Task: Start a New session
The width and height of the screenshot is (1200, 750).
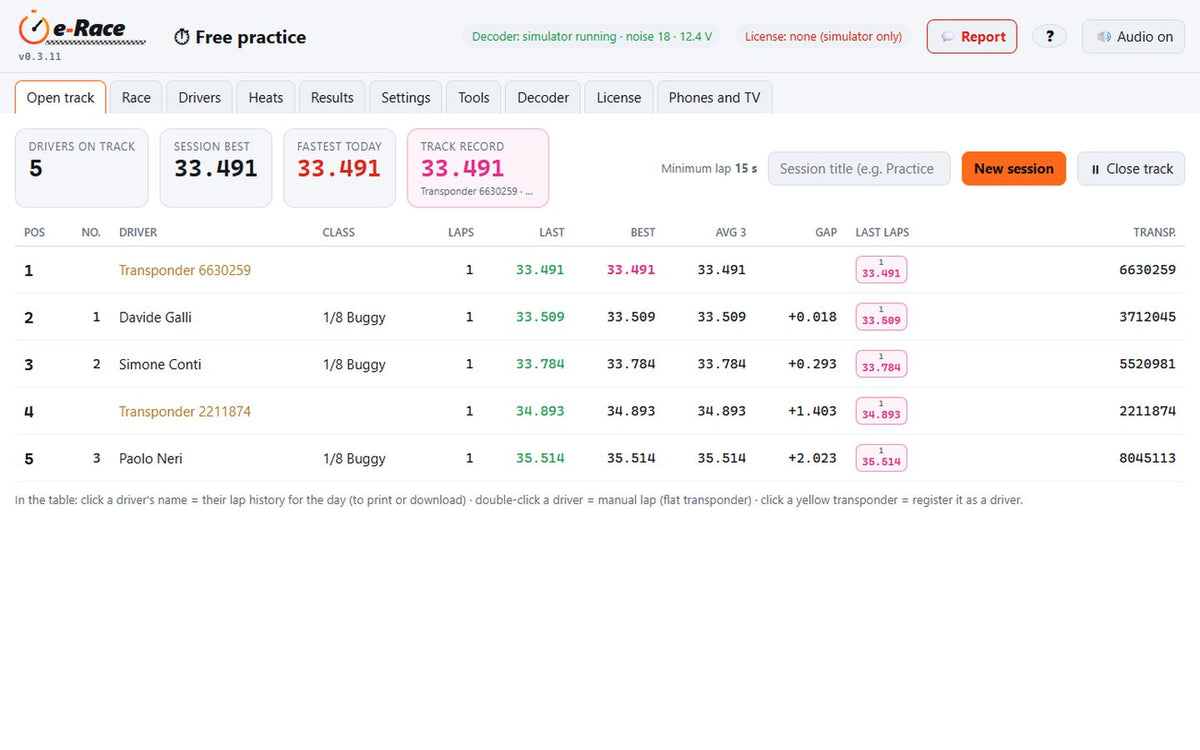Action: pyautogui.click(x=1014, y=169)
